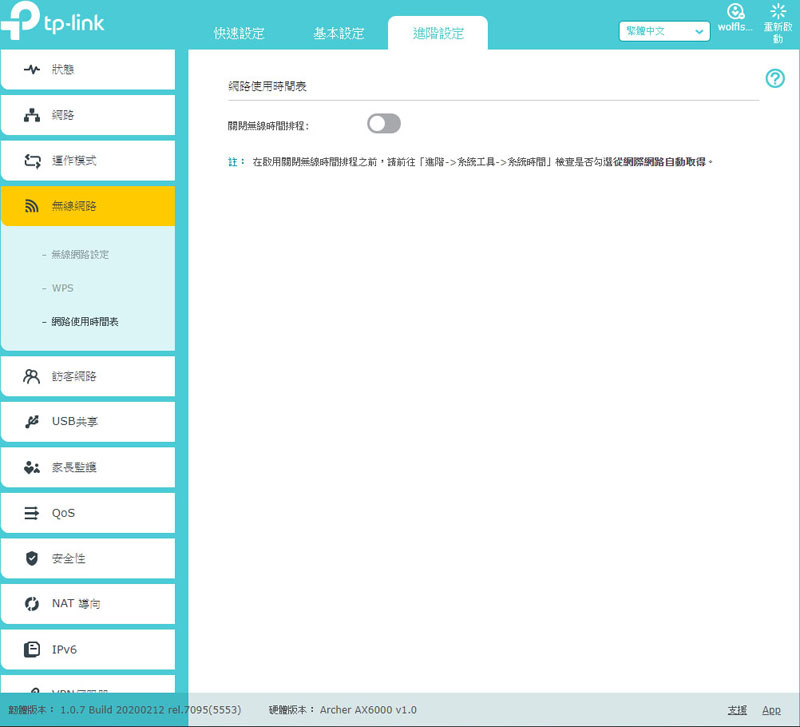Click the 狀態 status pulse icon
This screenshot has height=727, width=800.
[32, 69]
